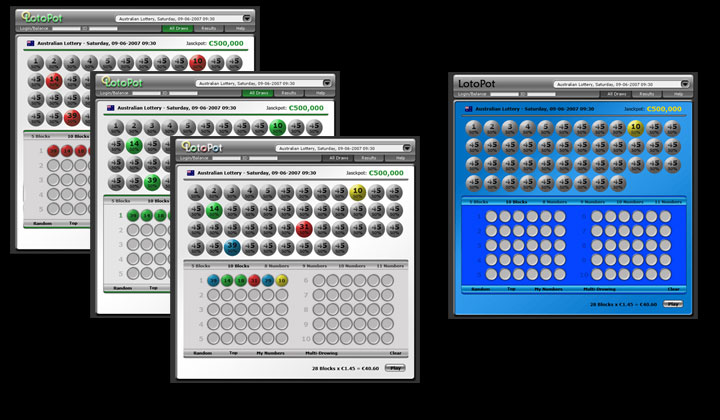Deselect red ball 31 in front white window
The width and height of the screenshot is (720, 420).
[304, 229]
